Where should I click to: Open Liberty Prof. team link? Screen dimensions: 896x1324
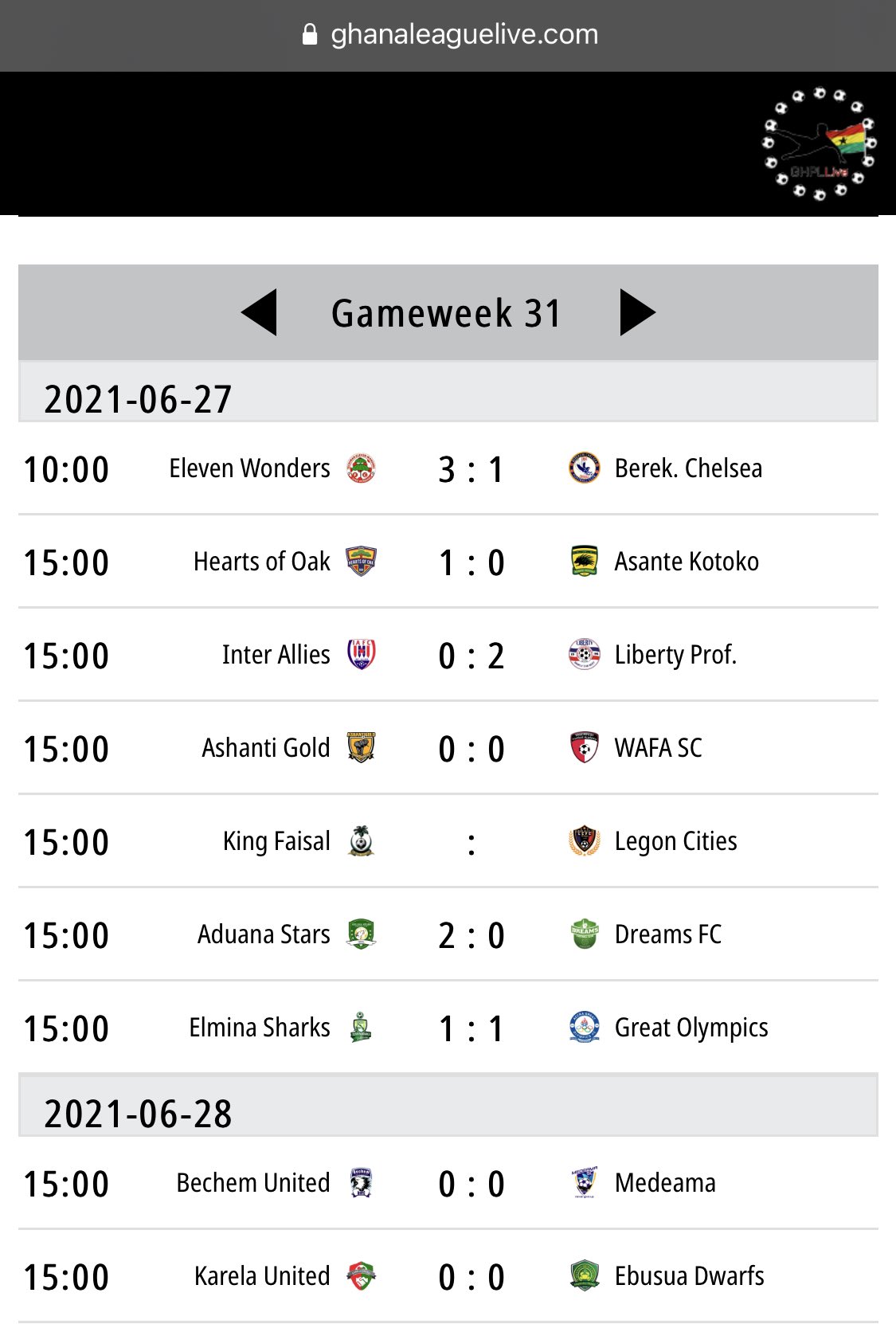[x=675, y=655]
